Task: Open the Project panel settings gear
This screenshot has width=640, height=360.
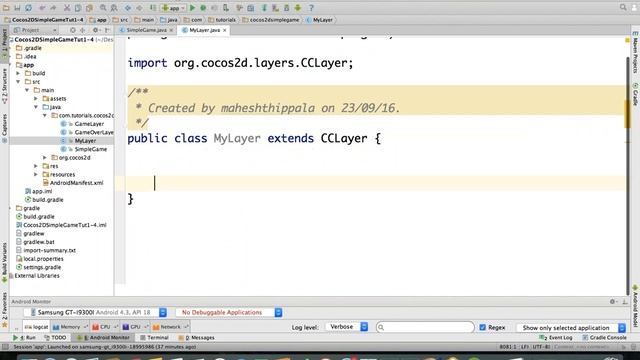Action: [x=96, y=30]
